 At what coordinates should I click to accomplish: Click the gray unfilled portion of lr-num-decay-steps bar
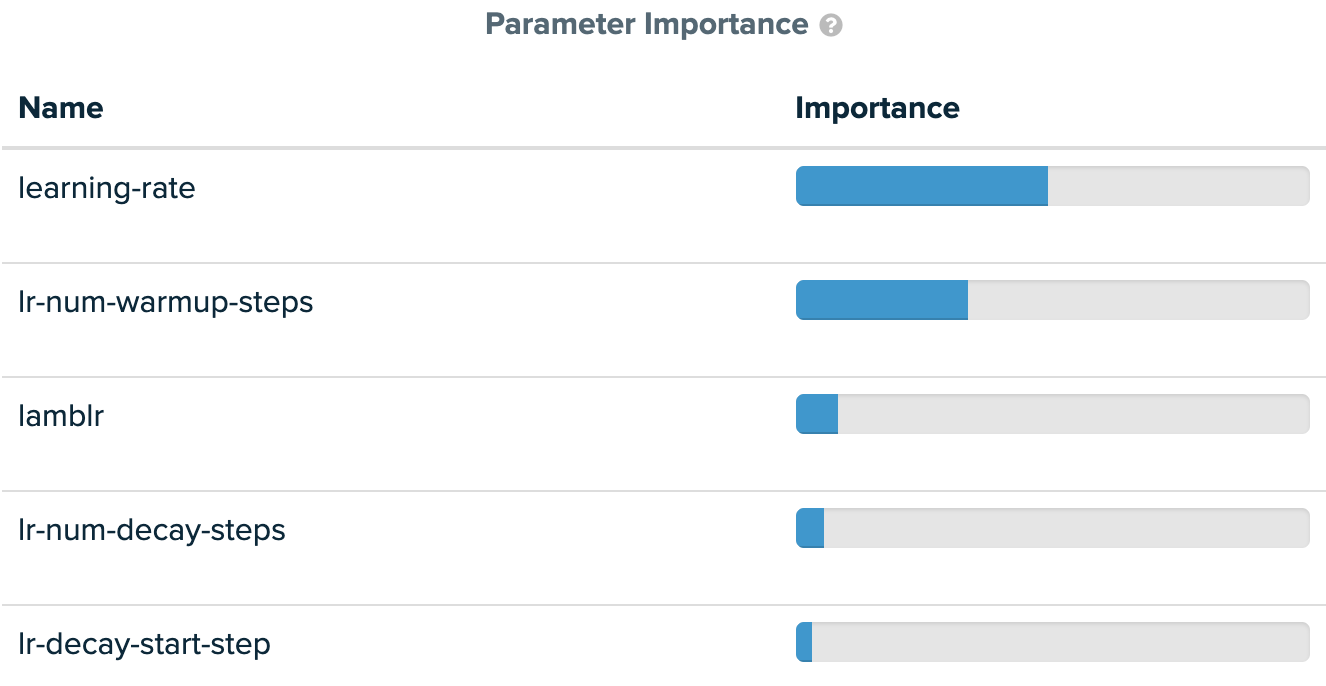[x=1066, y=528]
